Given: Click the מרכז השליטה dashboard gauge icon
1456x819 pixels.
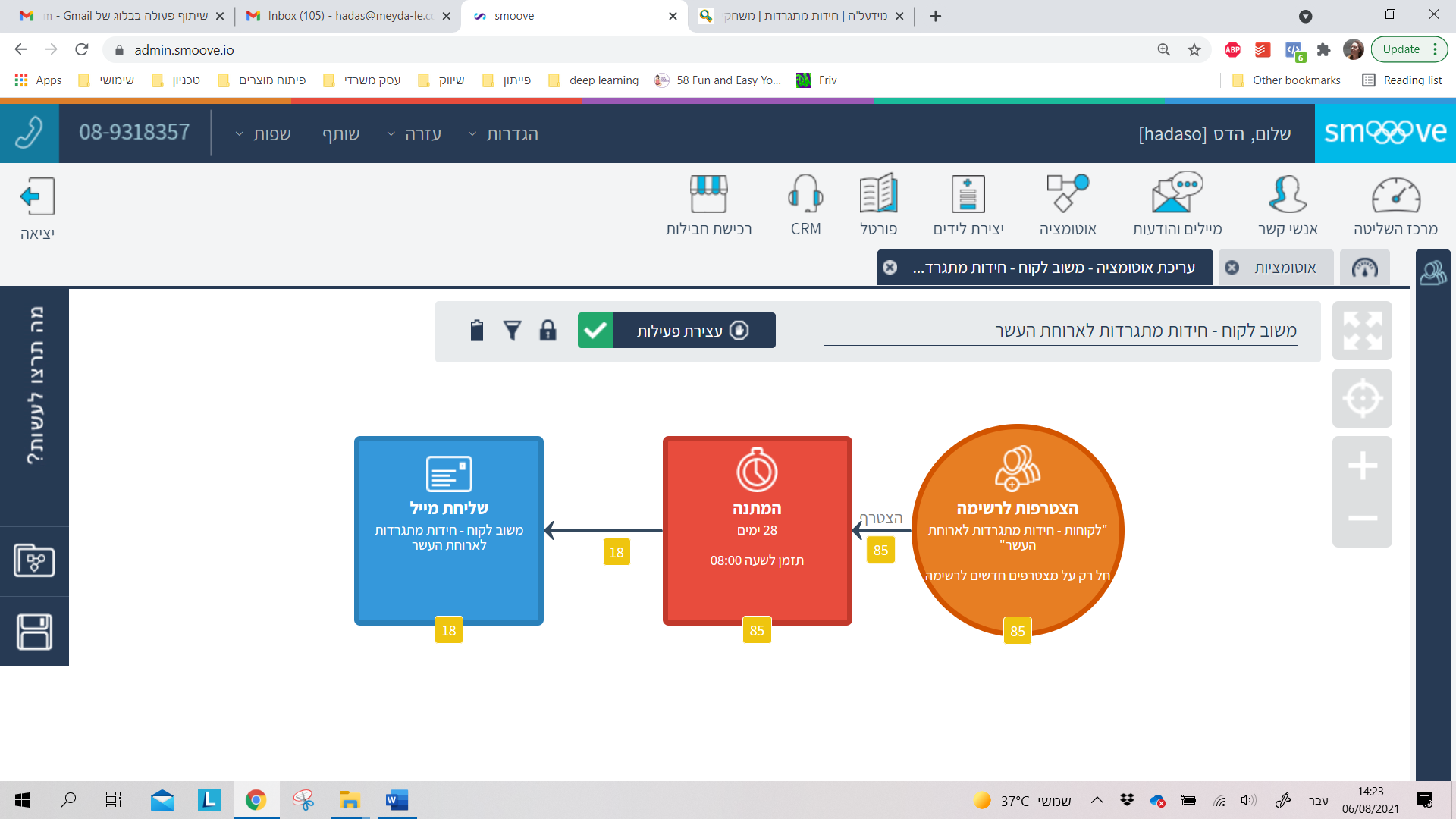Looking at the screenshot, I should pyautogui.click(x=1395, y=195).
